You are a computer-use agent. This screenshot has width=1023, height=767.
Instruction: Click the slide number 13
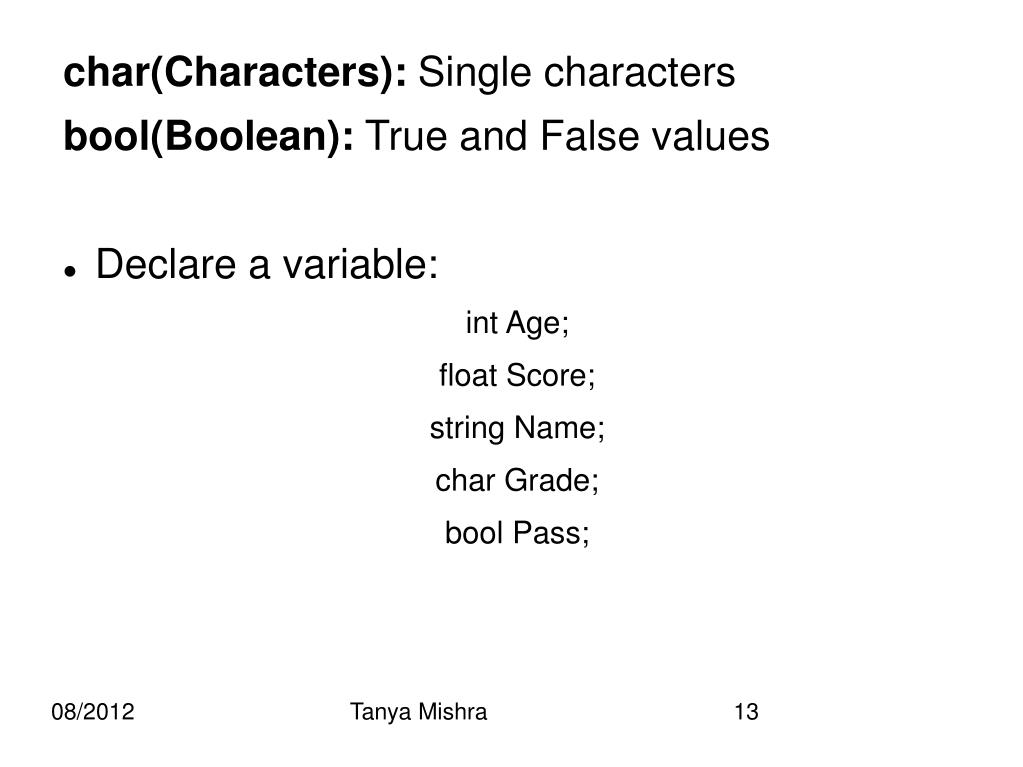click(746, 712)
